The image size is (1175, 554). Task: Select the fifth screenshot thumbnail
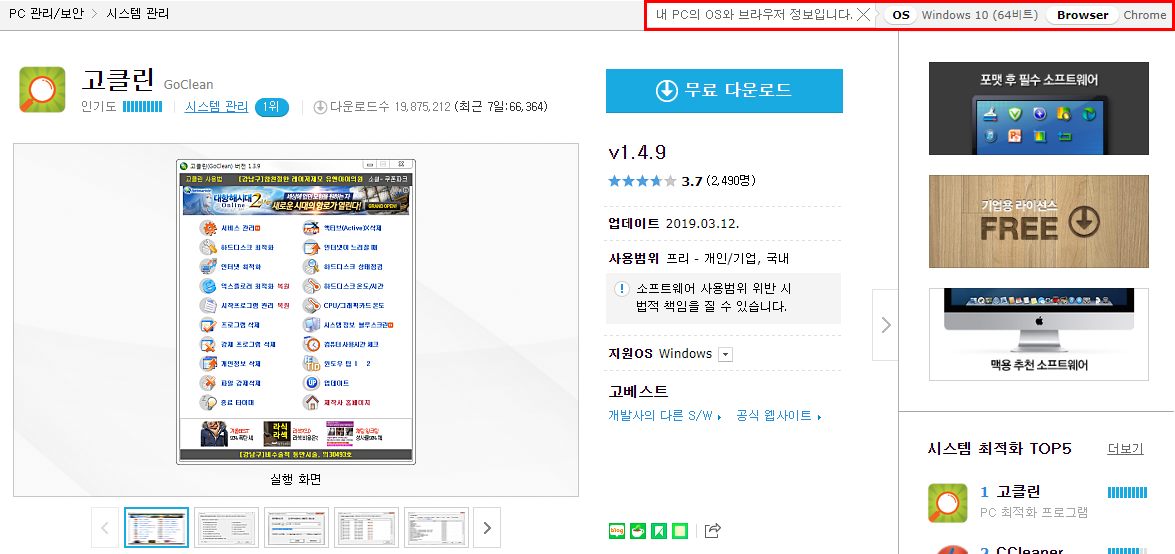coord(437,528)
